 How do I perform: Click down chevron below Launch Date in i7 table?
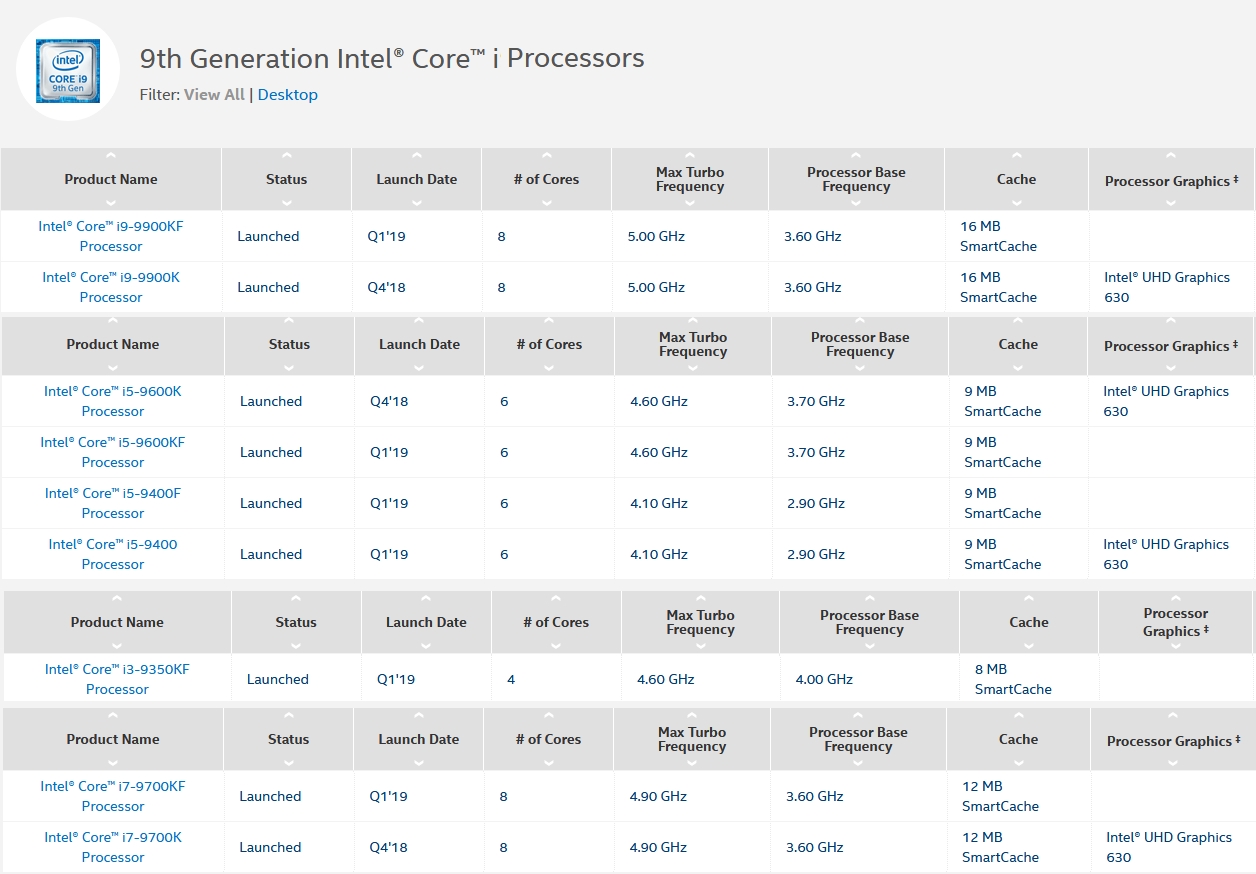[x=418, y=762]
